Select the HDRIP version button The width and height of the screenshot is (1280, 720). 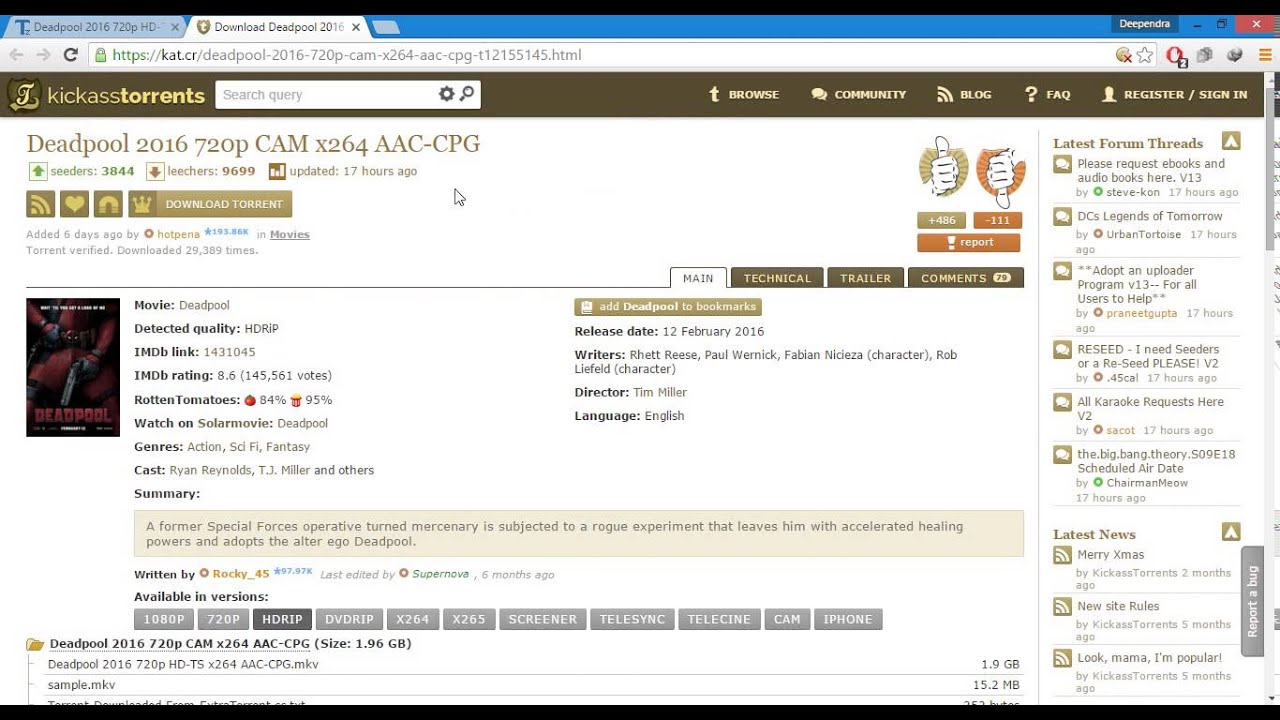click(x=282, y=619)
